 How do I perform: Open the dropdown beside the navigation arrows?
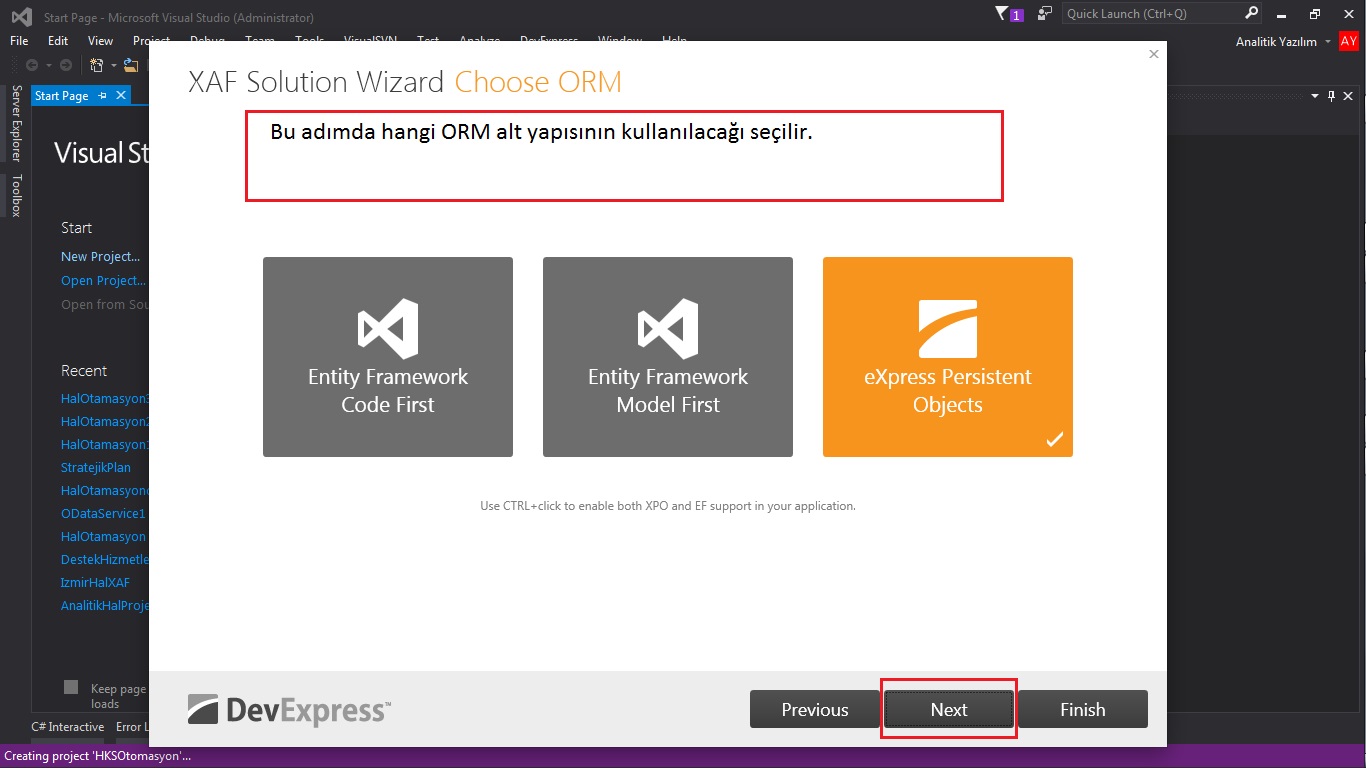[49, 65]
